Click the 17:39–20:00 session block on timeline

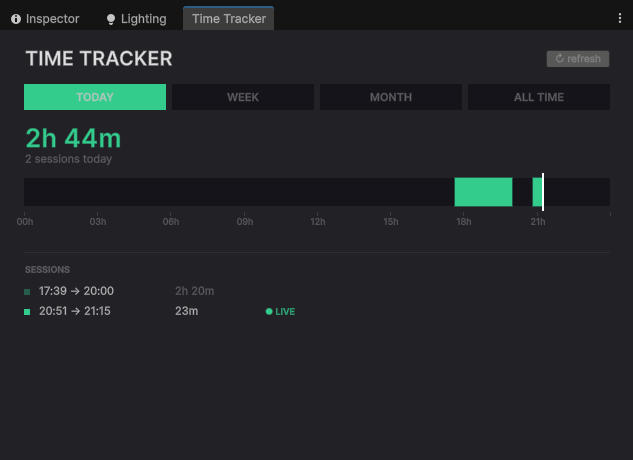(483, 192)
